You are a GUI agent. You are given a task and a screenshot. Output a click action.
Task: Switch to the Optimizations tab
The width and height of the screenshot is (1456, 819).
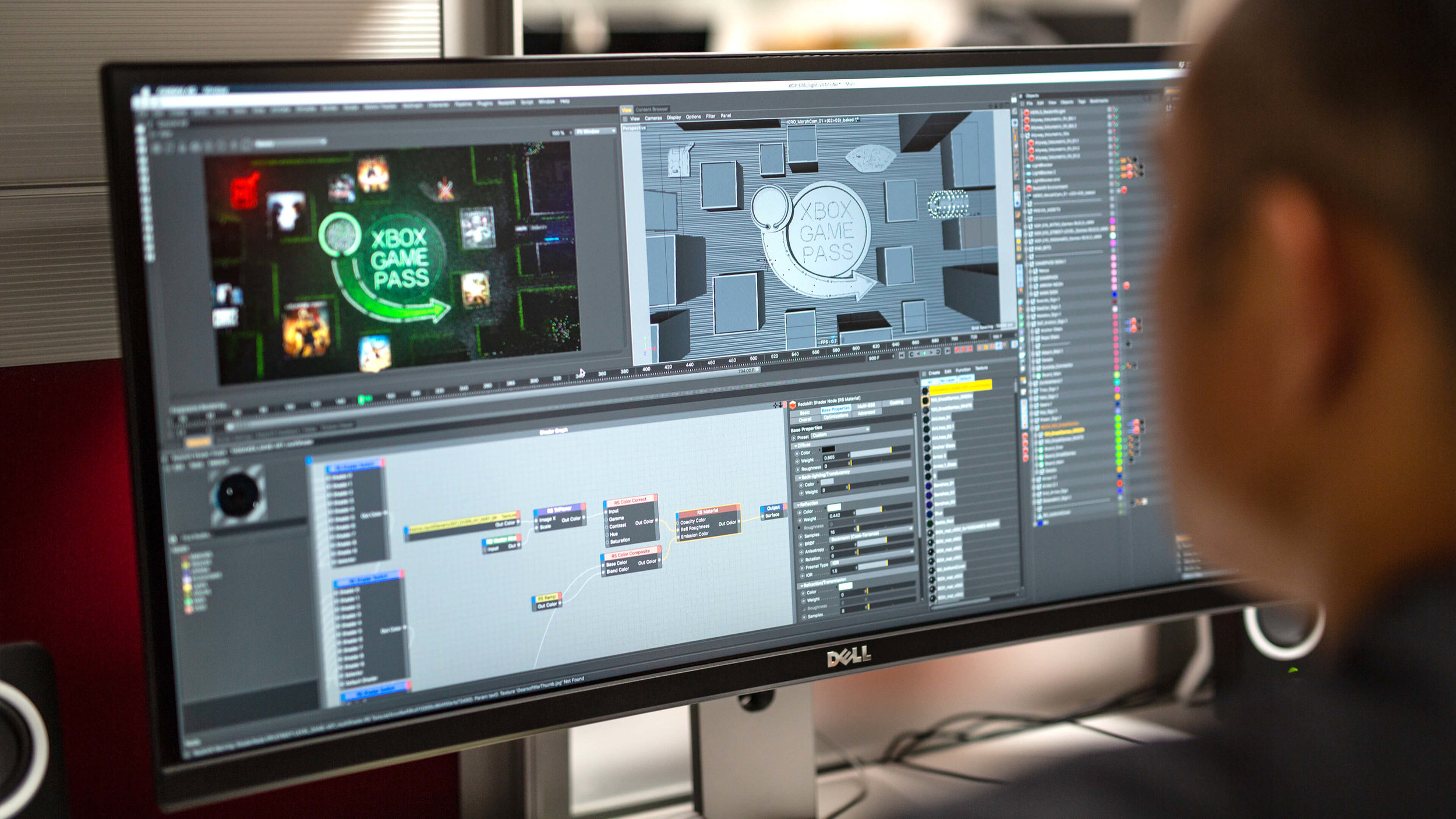pos(836,416)
